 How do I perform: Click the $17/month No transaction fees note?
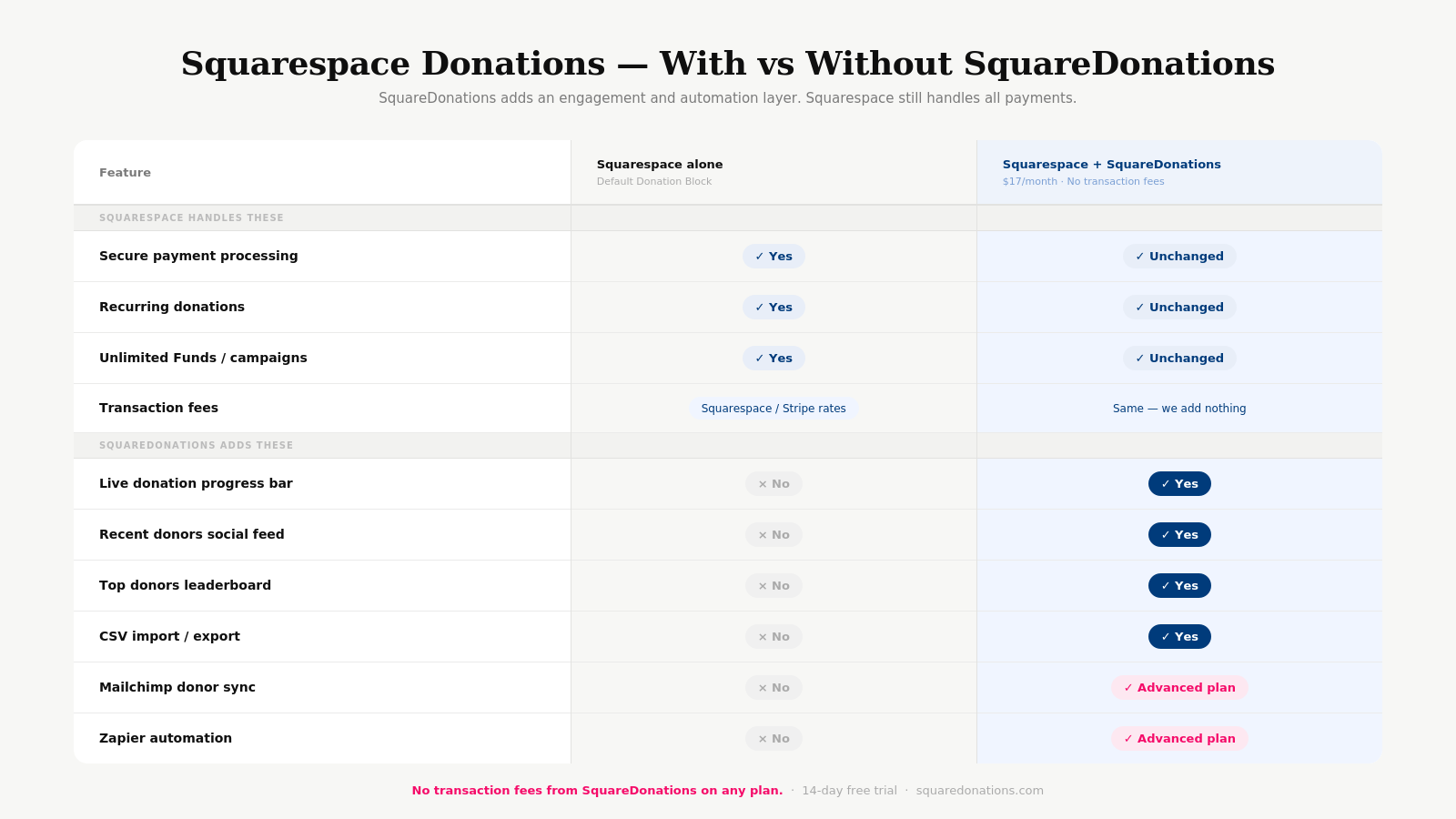1084,182
